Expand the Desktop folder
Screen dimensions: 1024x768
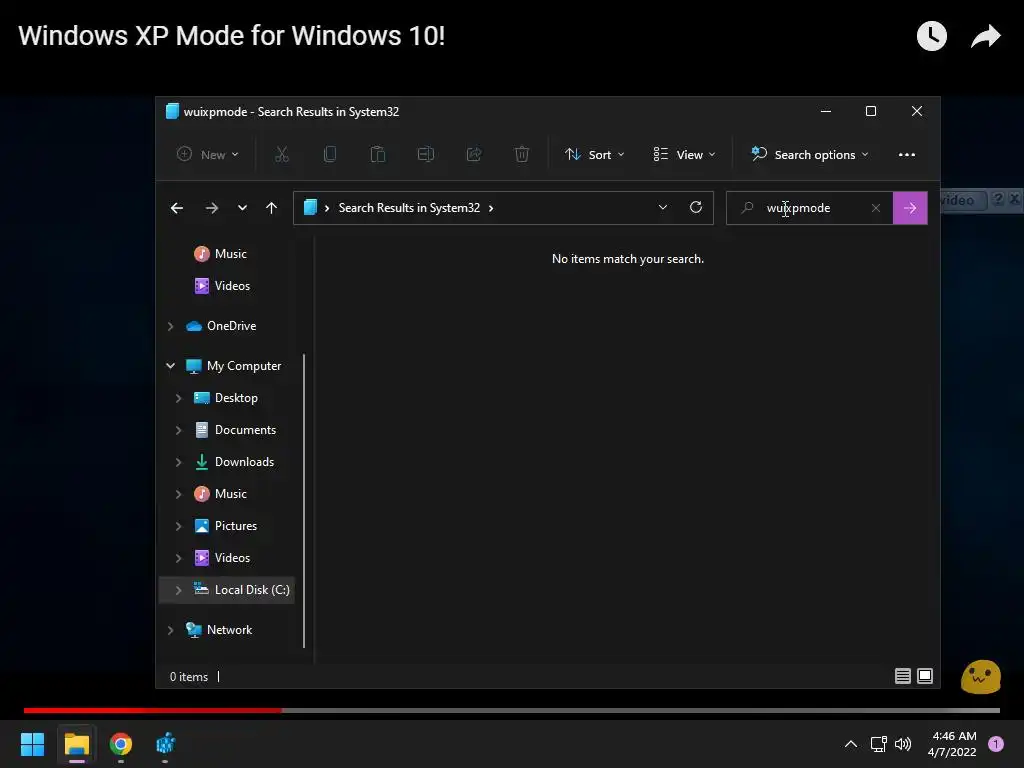click(x=178, y=398)
